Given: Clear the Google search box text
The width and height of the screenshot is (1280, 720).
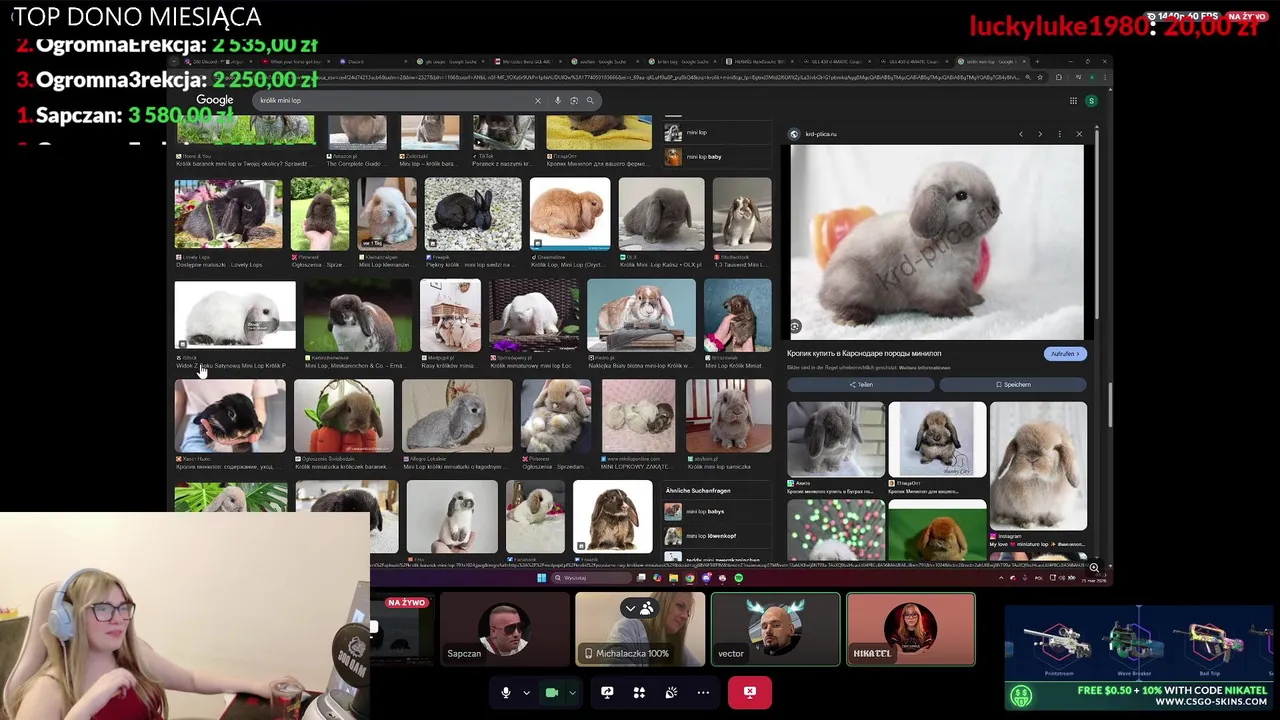Looking at the screenshot, I should (538, 100).
